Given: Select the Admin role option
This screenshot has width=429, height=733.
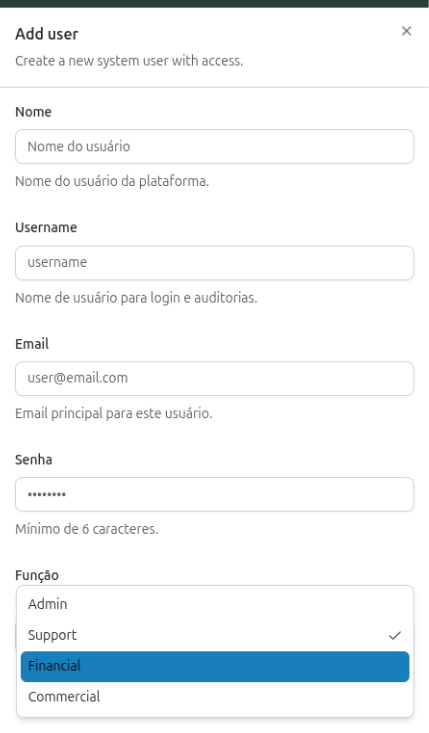Looking at the screenshot, I should tap(215, 604).
